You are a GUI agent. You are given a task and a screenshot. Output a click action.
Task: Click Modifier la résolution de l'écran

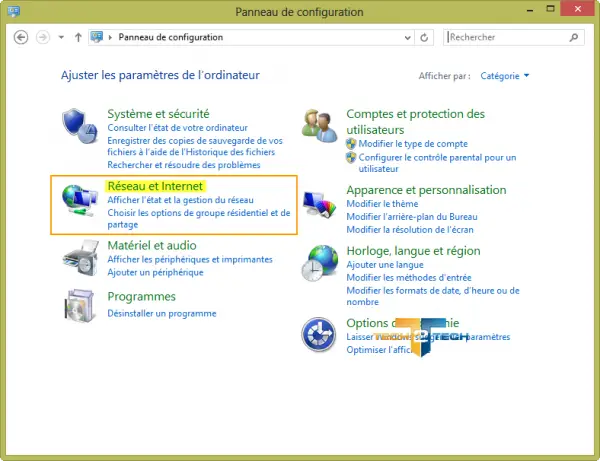(x=410, y=230)
